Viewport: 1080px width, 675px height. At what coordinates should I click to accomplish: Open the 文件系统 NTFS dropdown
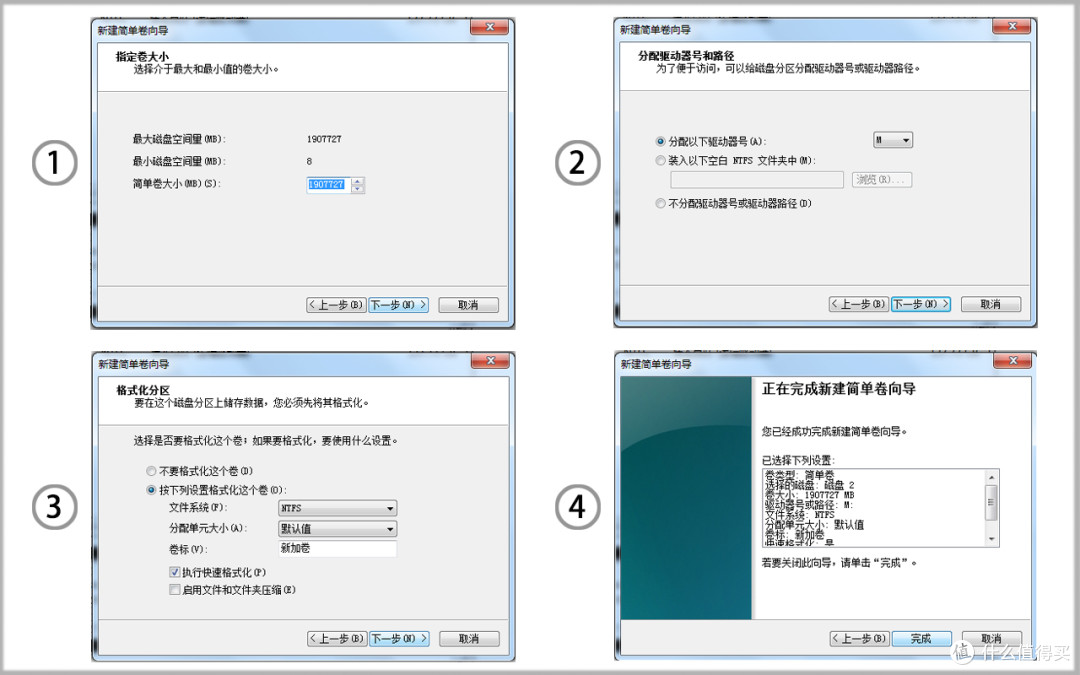(338, 508)
